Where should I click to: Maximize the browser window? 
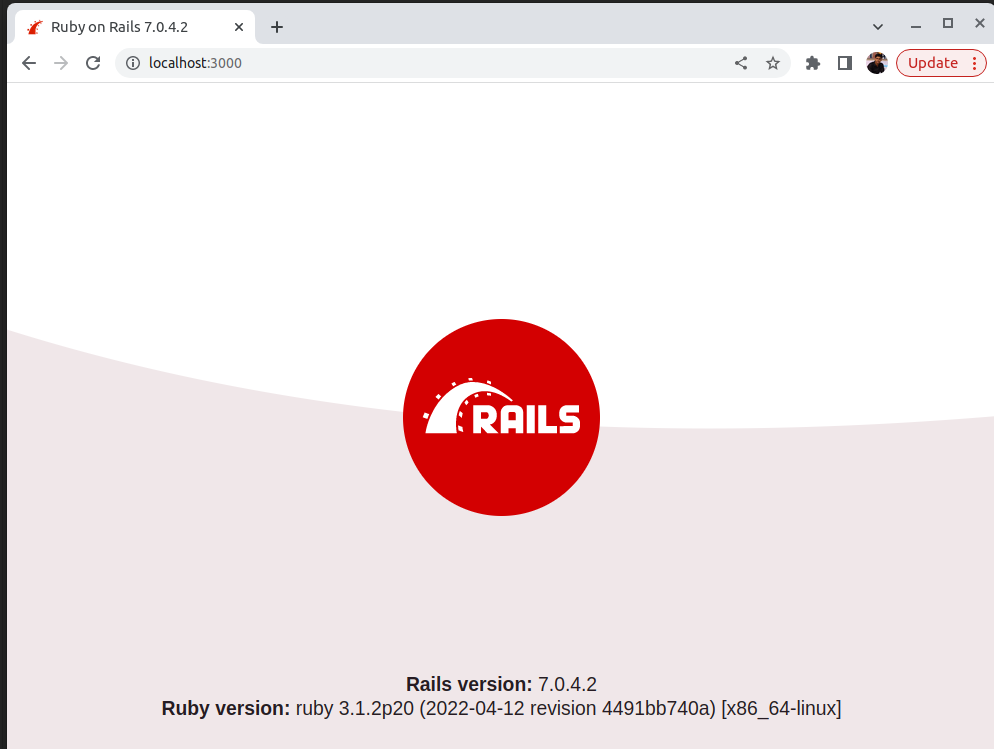click(x=948, y=23)
